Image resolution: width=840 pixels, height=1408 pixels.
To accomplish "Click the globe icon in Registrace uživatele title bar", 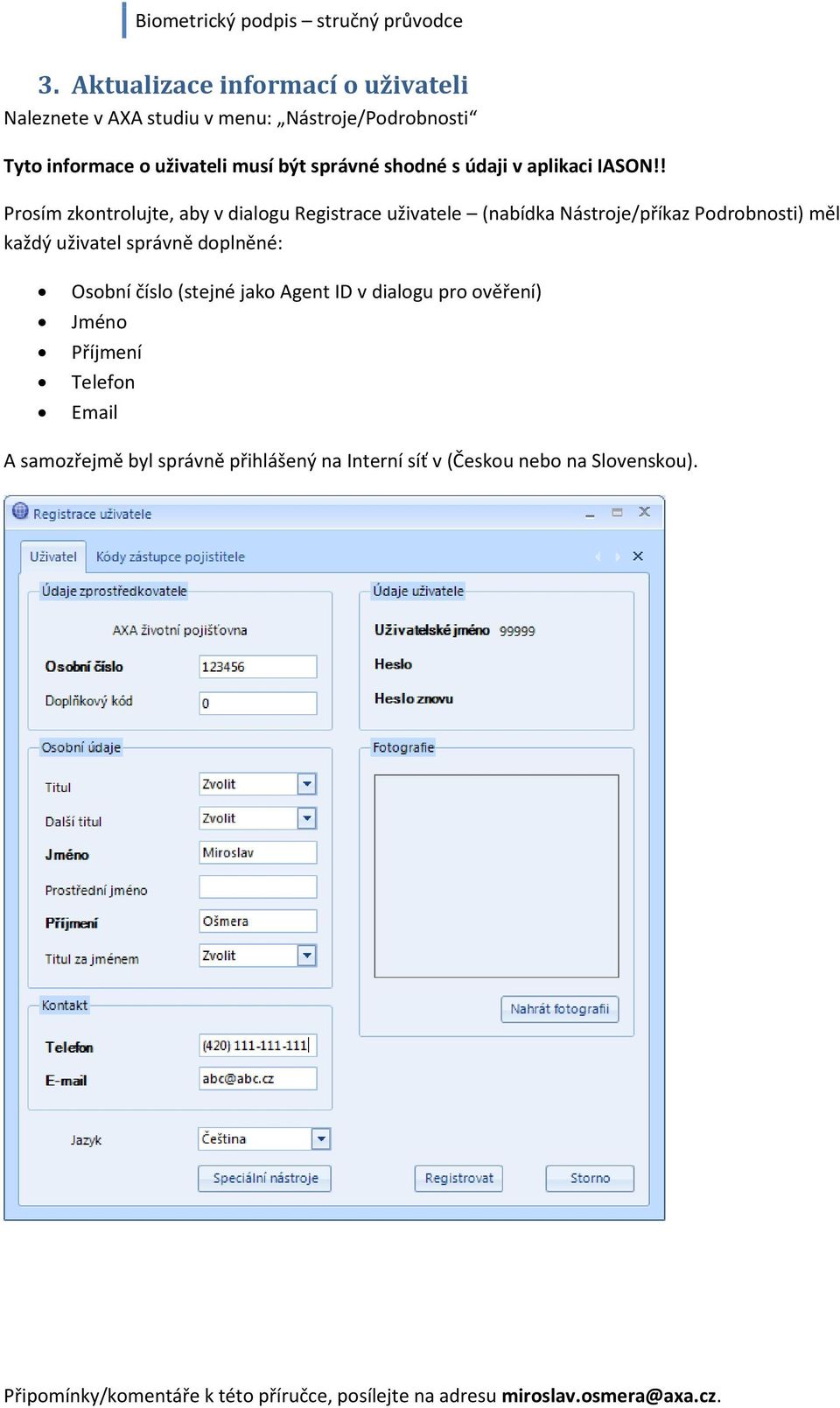I will click(x=20, y=512).
